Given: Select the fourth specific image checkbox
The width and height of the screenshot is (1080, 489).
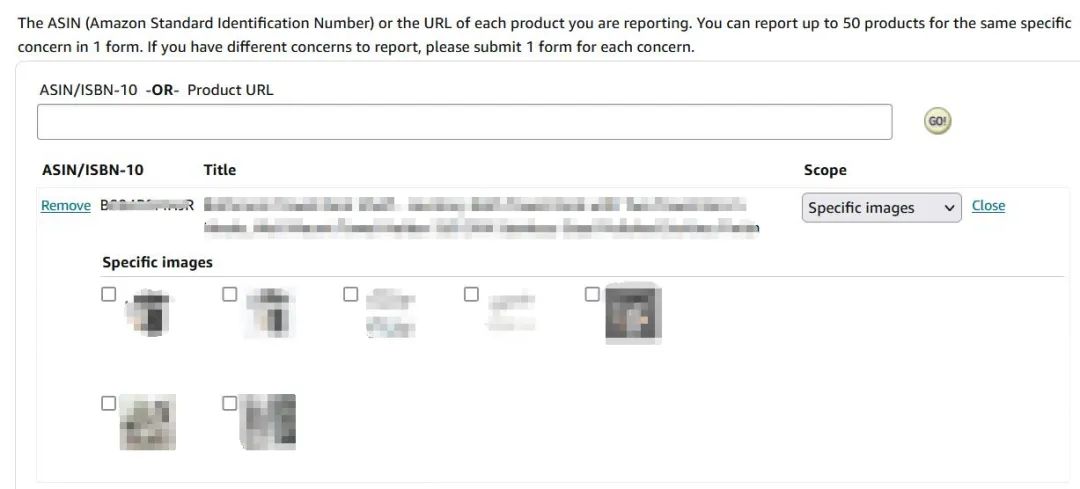Looking at the screenshot, I should (x=471, y=294).
